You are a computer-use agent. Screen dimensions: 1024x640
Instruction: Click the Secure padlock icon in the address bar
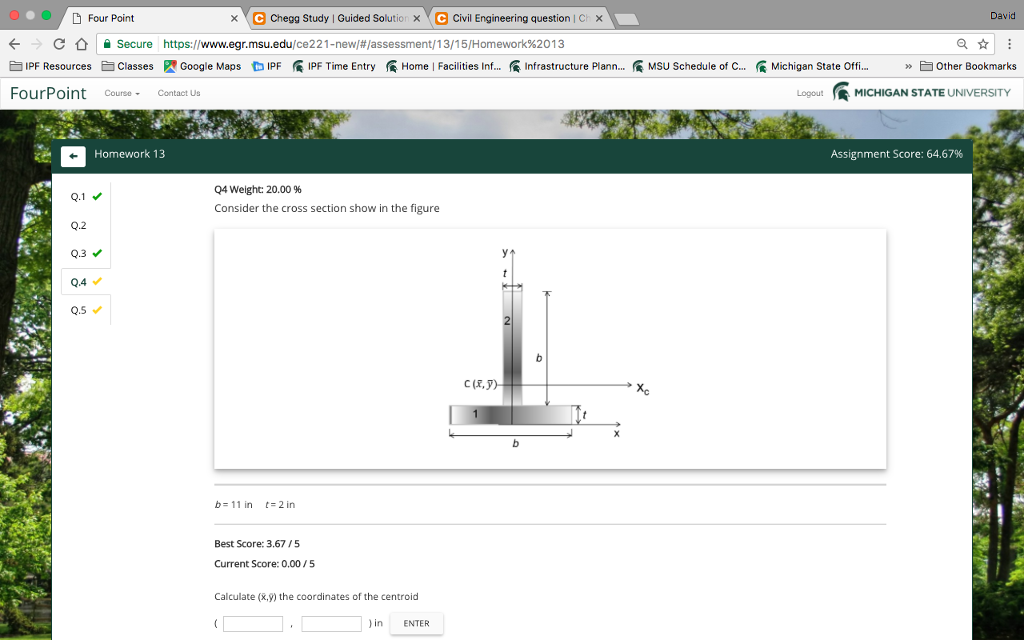coord(106,44)
